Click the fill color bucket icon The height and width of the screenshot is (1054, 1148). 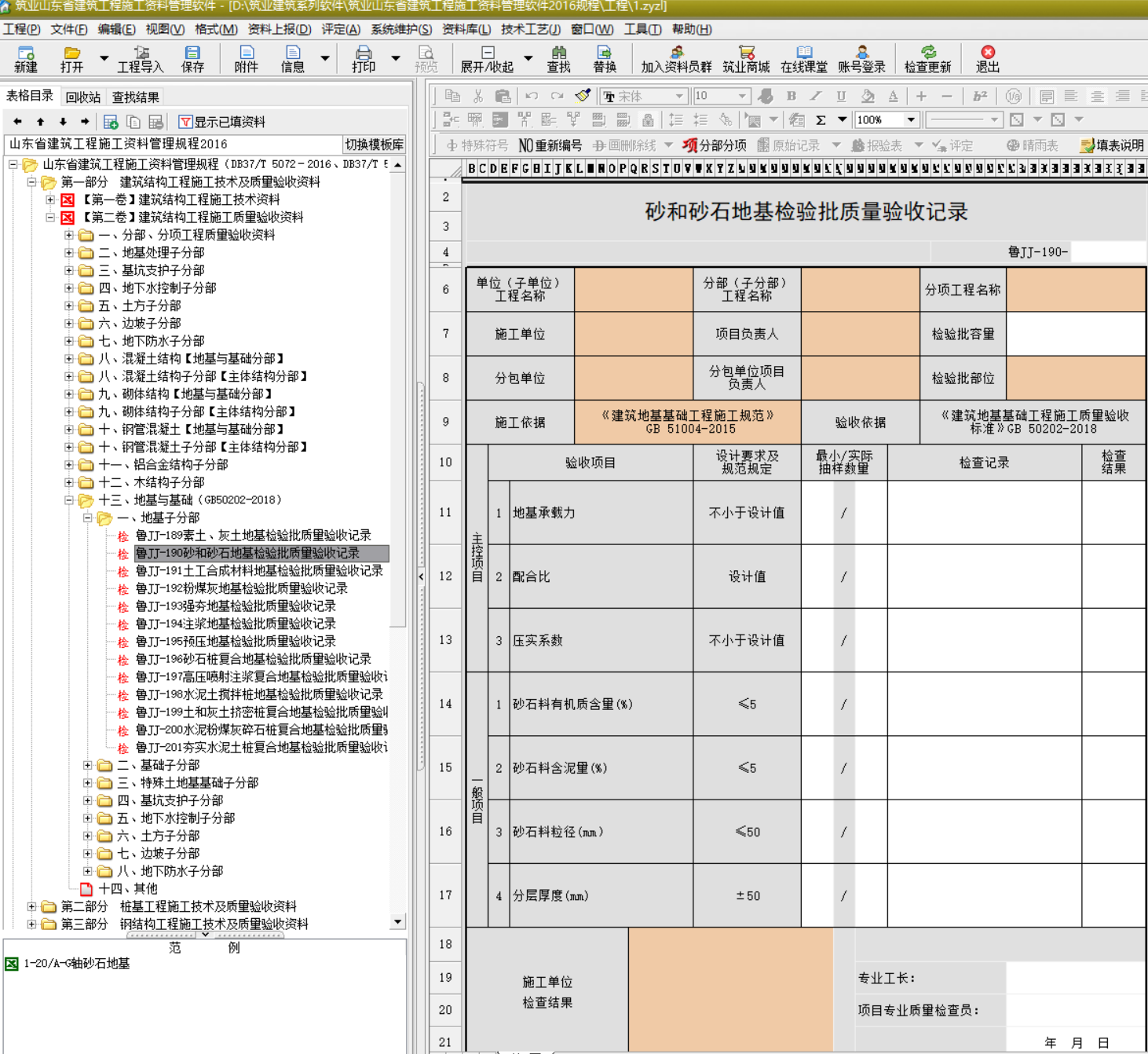click(868, 96)
